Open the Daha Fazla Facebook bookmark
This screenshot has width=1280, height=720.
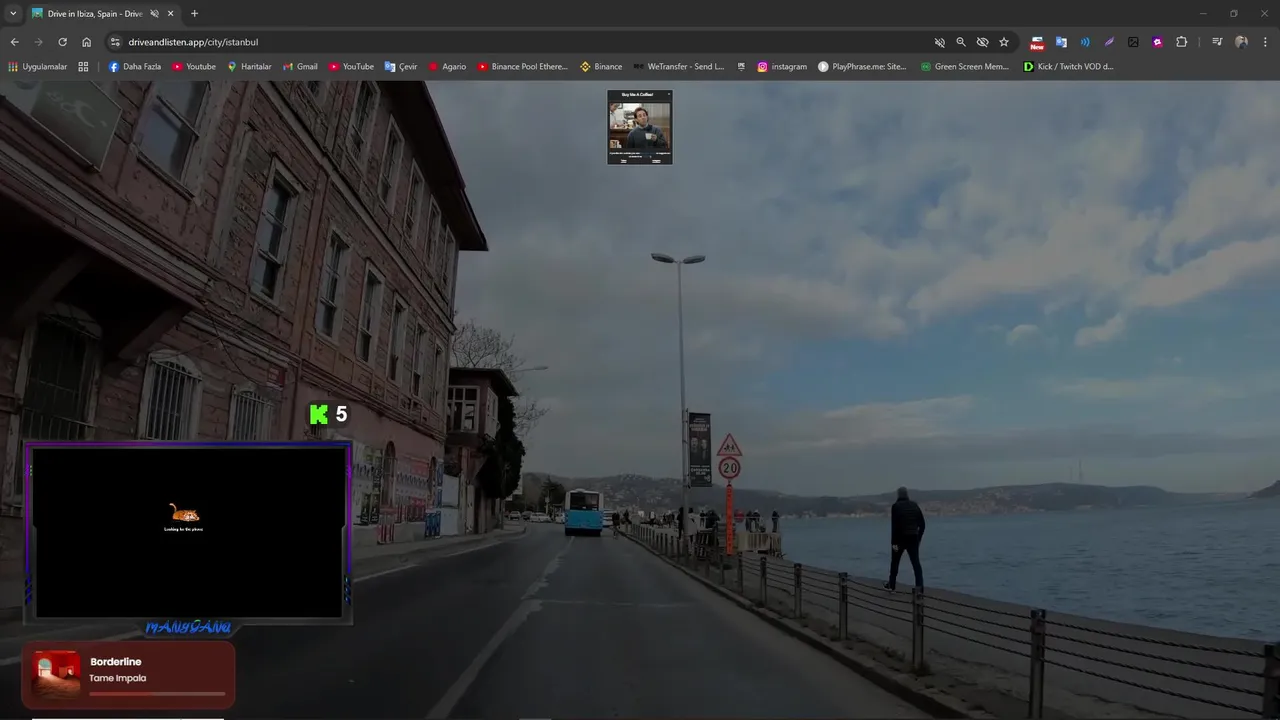135,67
